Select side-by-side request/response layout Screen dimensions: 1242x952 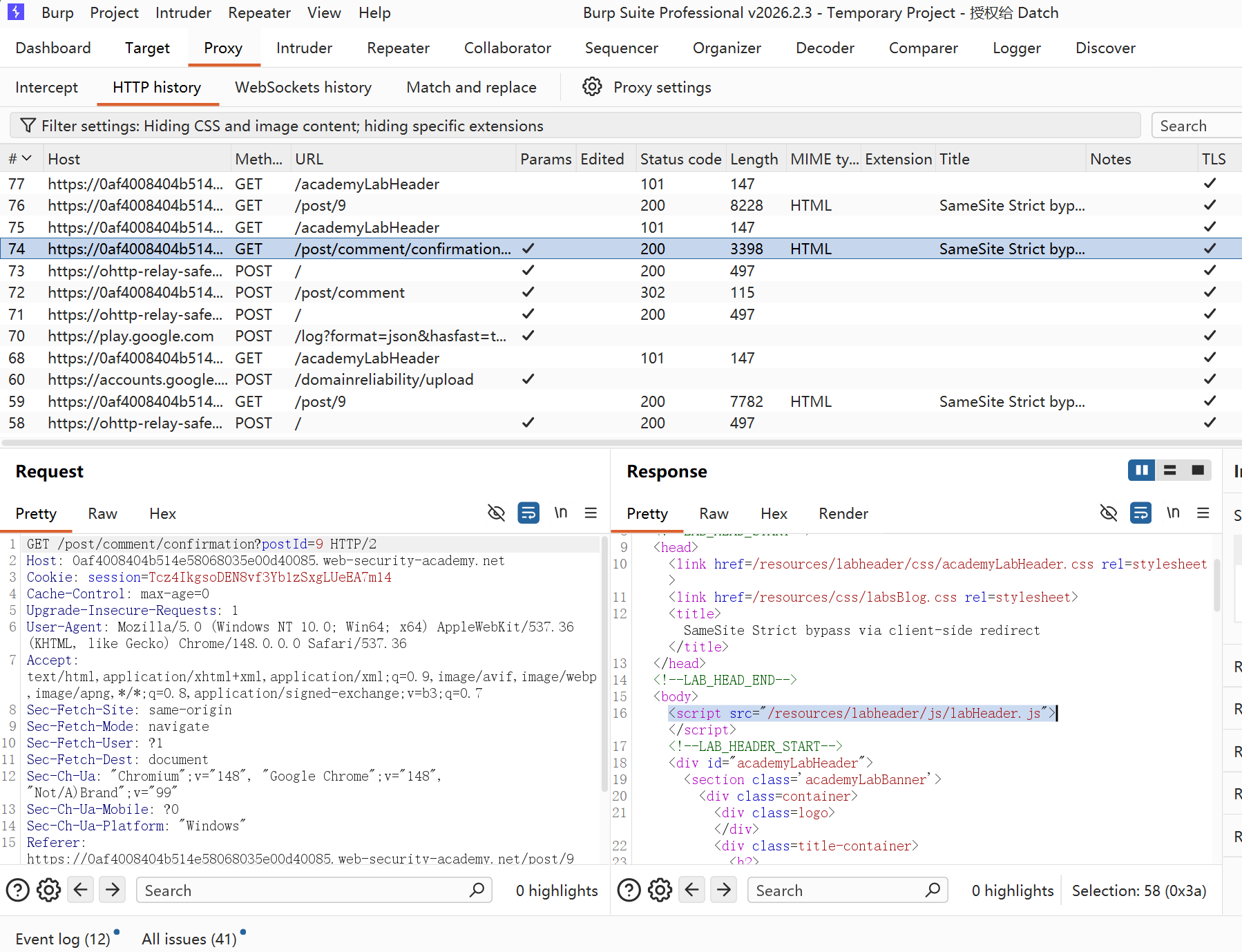pyautogui.click(x=1142, y=470)
